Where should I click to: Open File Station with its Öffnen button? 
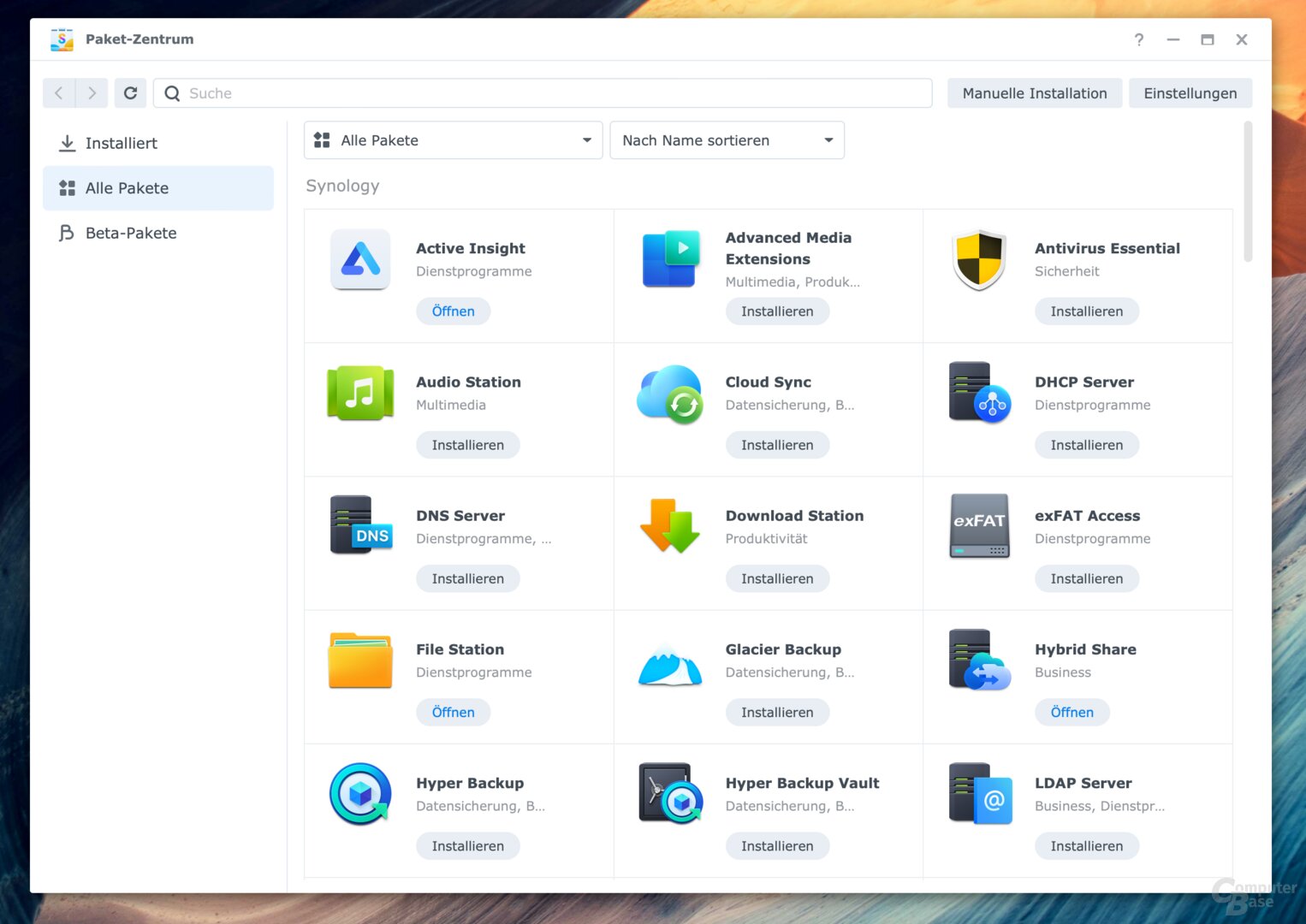(x=454, y=712)
